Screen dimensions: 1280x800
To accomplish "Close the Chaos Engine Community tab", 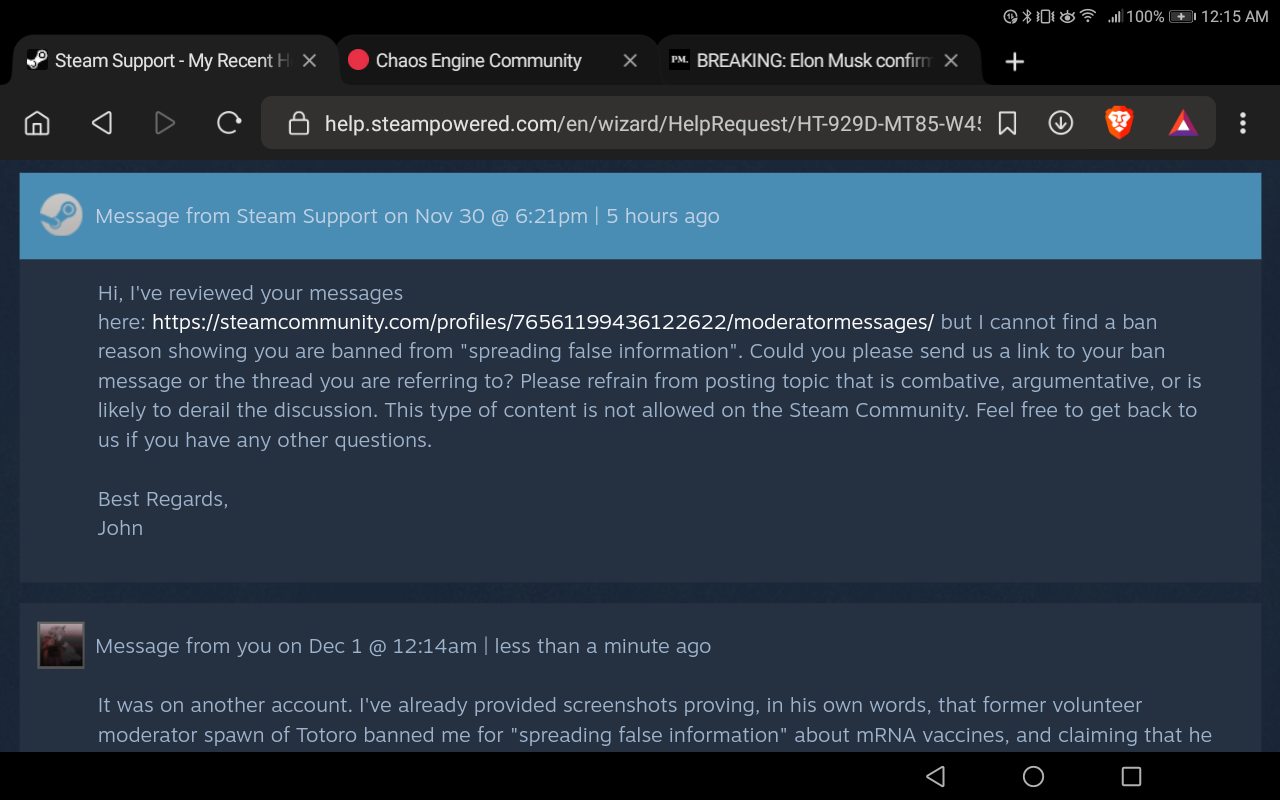I will 630,61.
